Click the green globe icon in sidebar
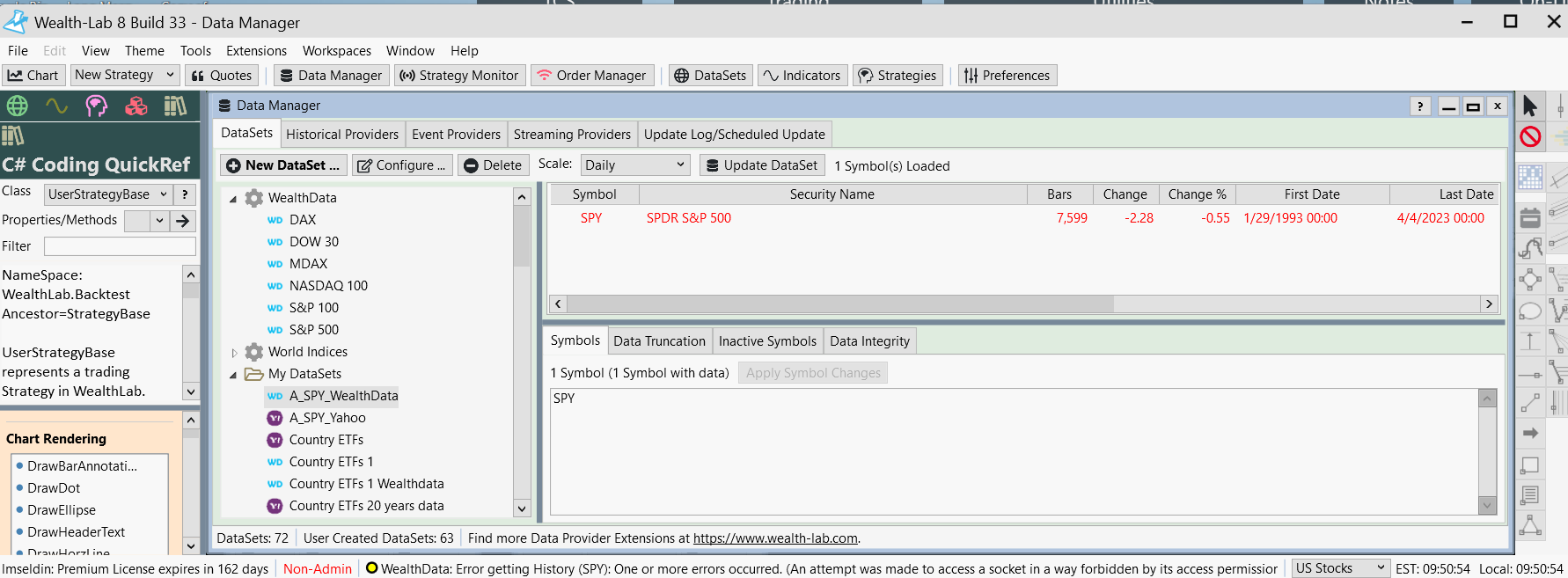This screenshot has width=1568, height=578. click(x=17, y=106)
